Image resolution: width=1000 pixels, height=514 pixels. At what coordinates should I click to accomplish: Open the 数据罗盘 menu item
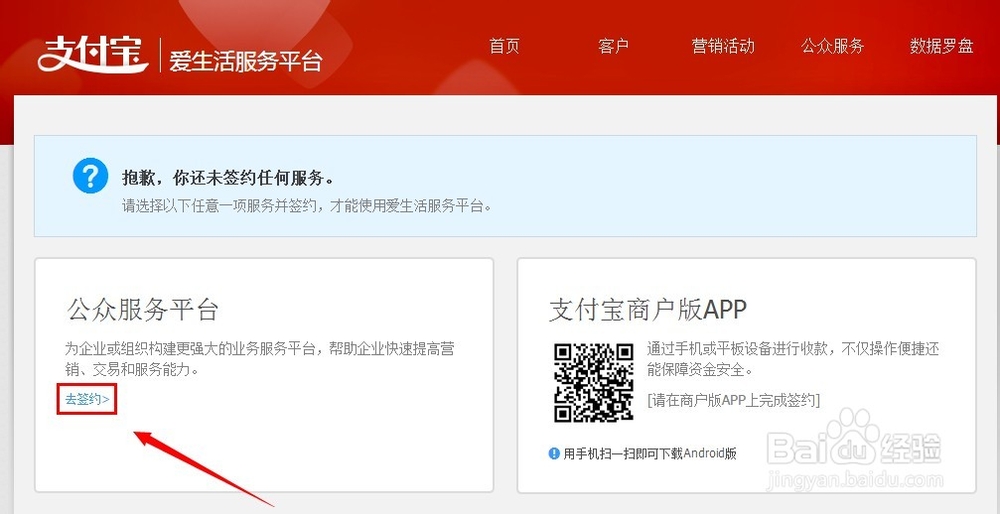point(941,46)
